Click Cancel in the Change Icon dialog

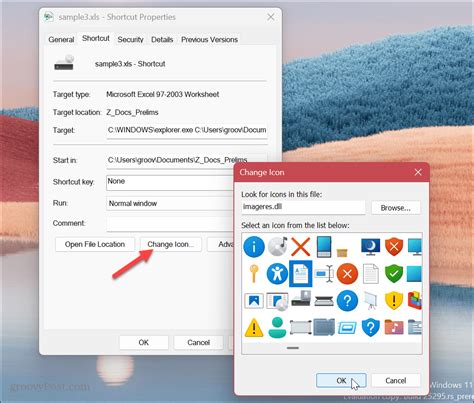click(x=396, y=381)
